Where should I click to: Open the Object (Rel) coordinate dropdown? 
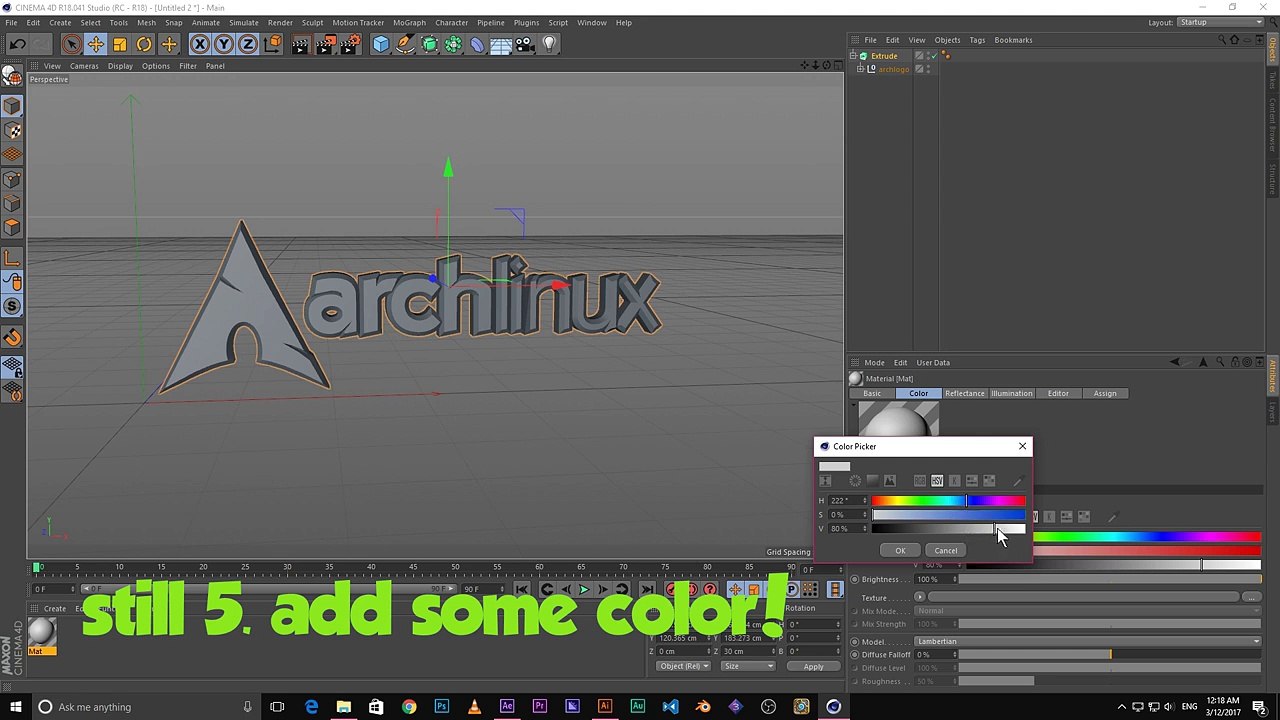click(x=683, y=667)
